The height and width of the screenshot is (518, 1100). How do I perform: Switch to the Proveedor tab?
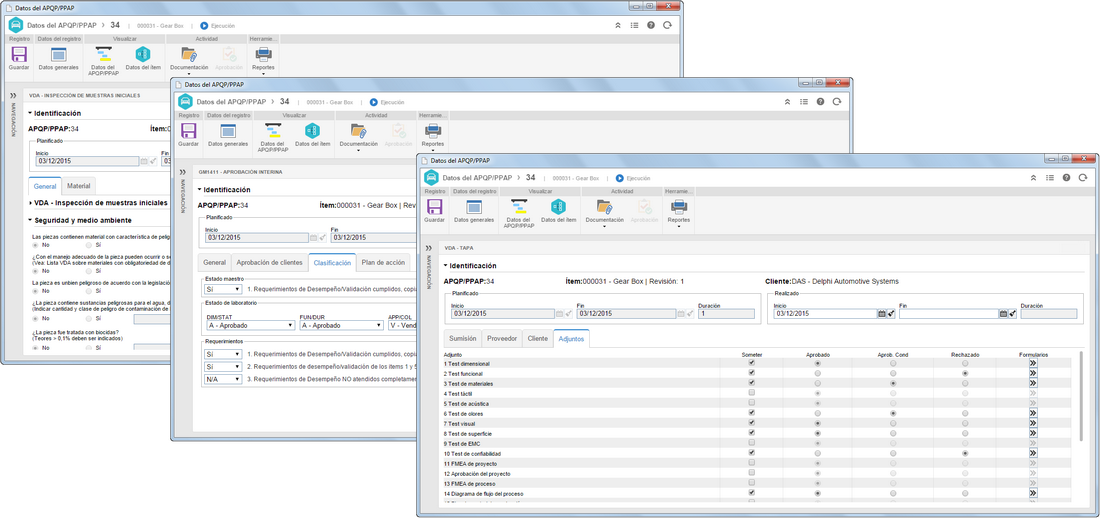tap(502, 338)
